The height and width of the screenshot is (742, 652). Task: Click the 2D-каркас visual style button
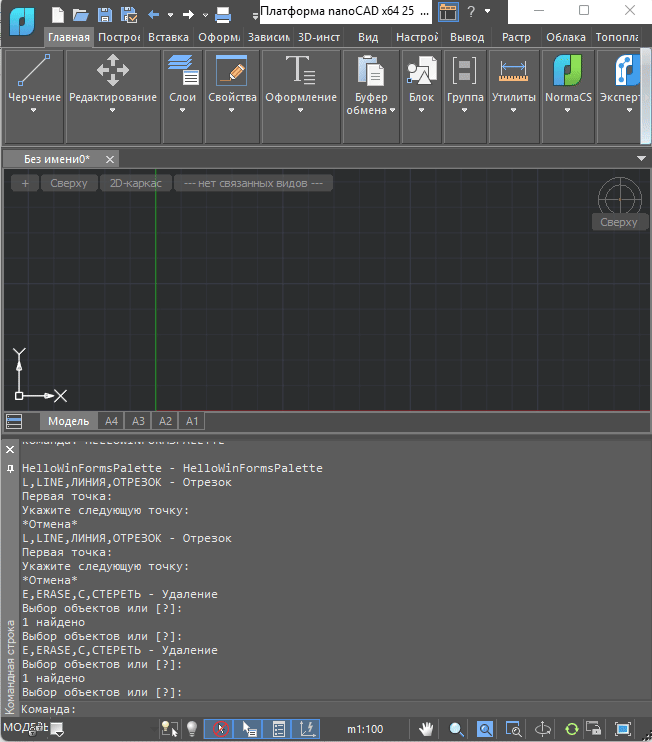point(136,183)
